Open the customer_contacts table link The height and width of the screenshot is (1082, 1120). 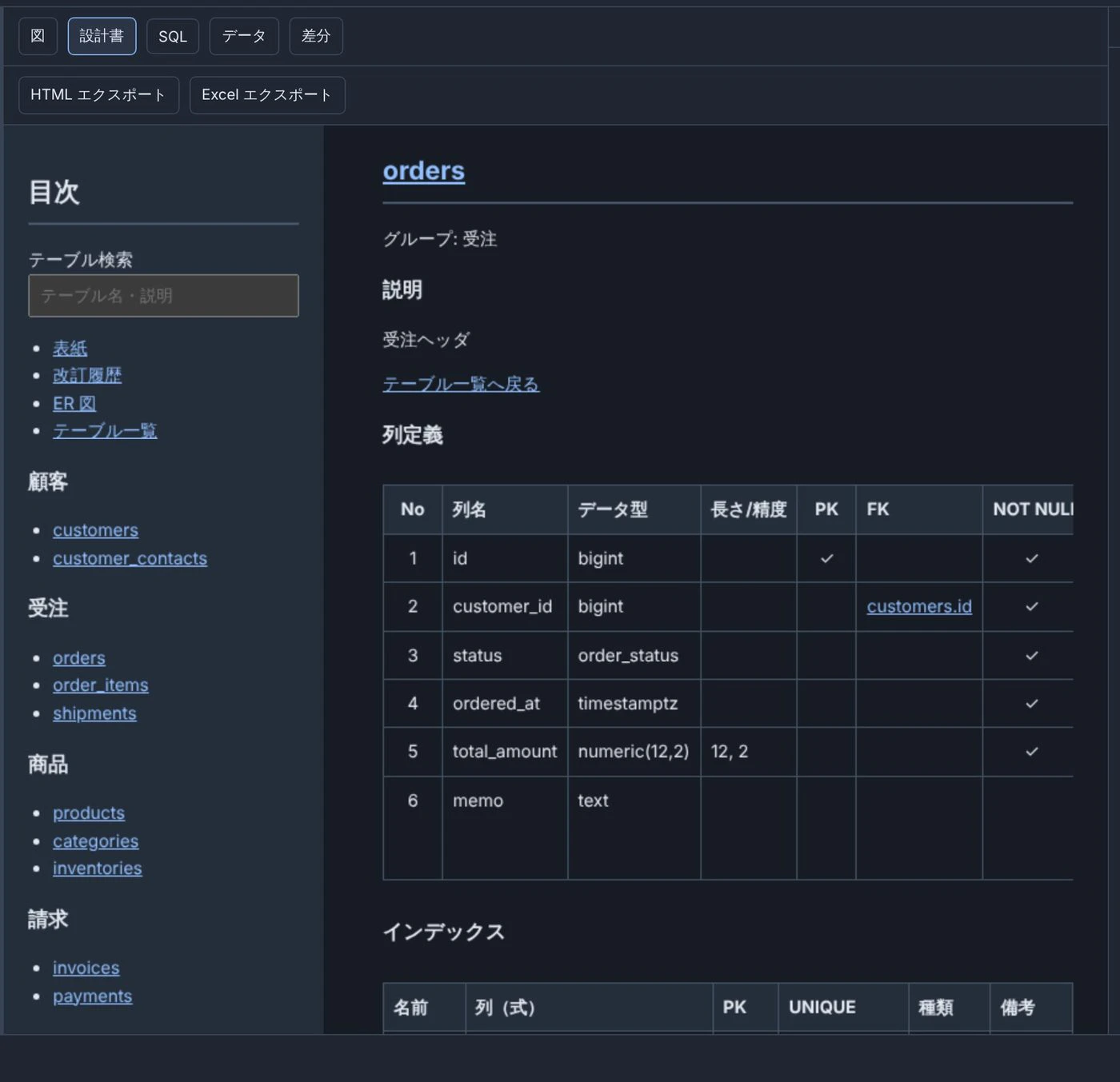130,558
